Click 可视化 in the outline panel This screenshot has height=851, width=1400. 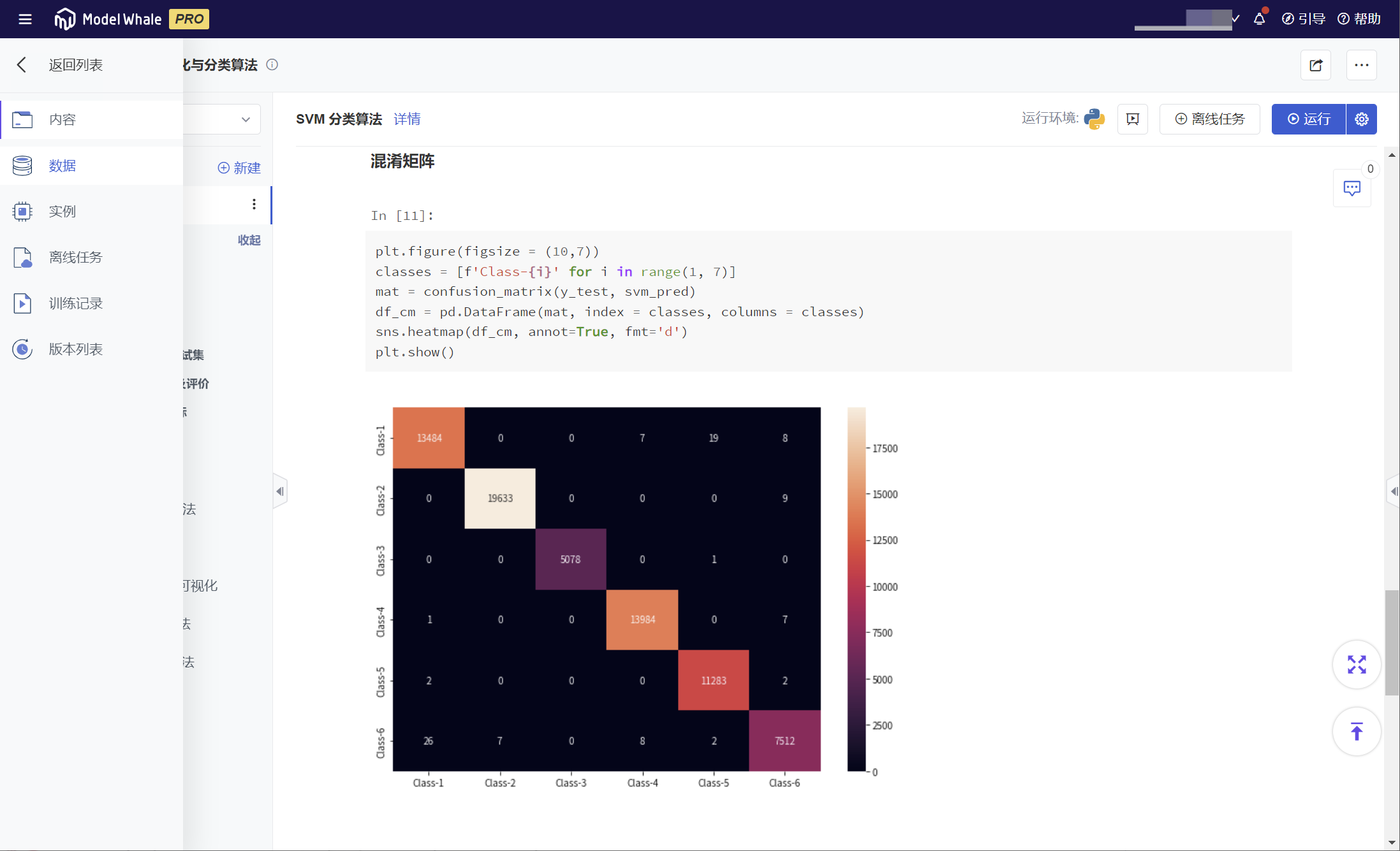tap(200, 586)
